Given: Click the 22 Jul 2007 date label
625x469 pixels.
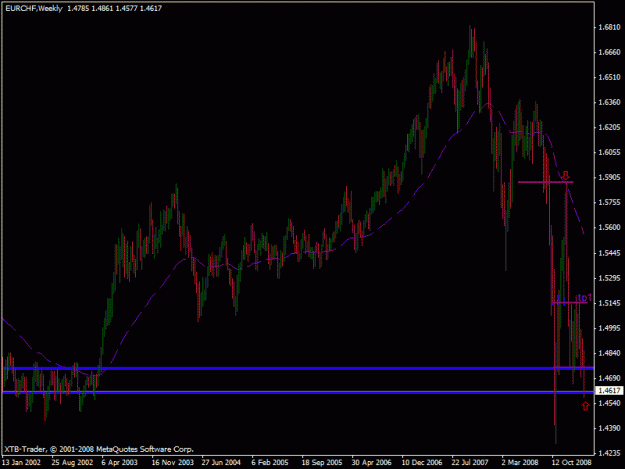Looking at the screenshot, I should [470, 463].
